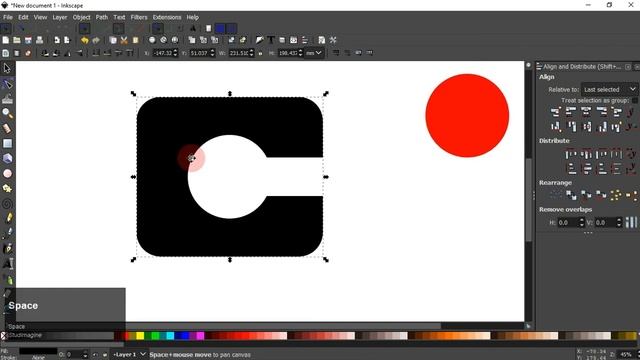Viewport: 640px width, 360px height.
Task: Select the Node edit tool
Action: tap(7, 84)
